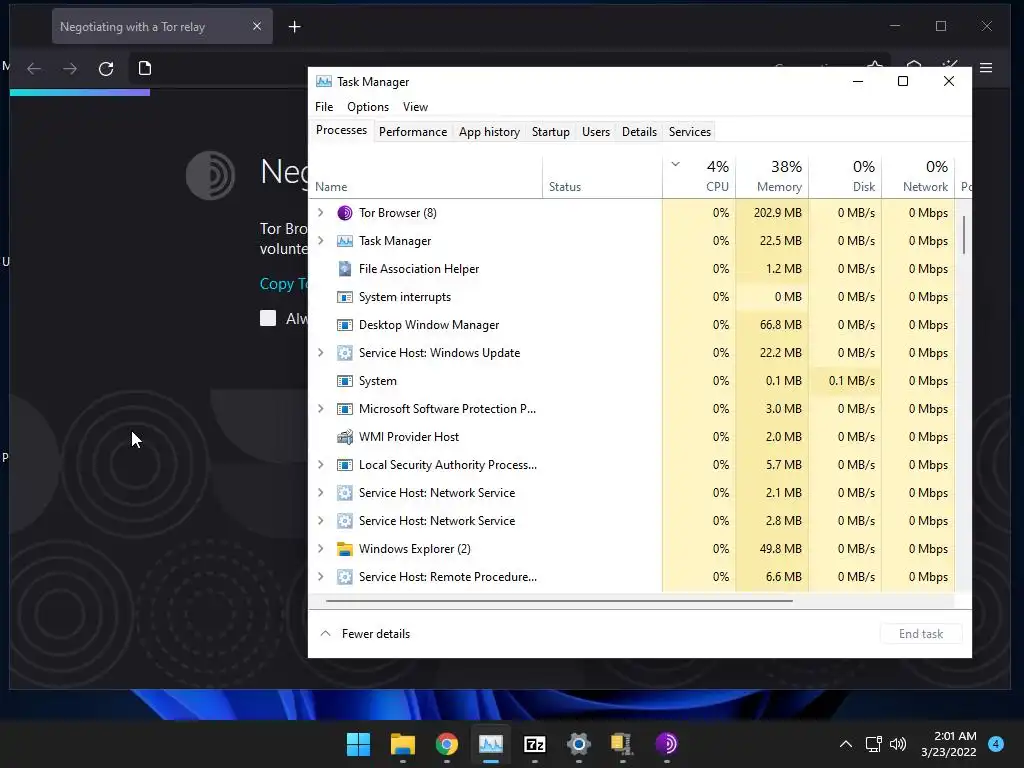1024x768 pixels.
Task: Expand Windows Explorer (2) process group
Action: (x=321, y=549)
